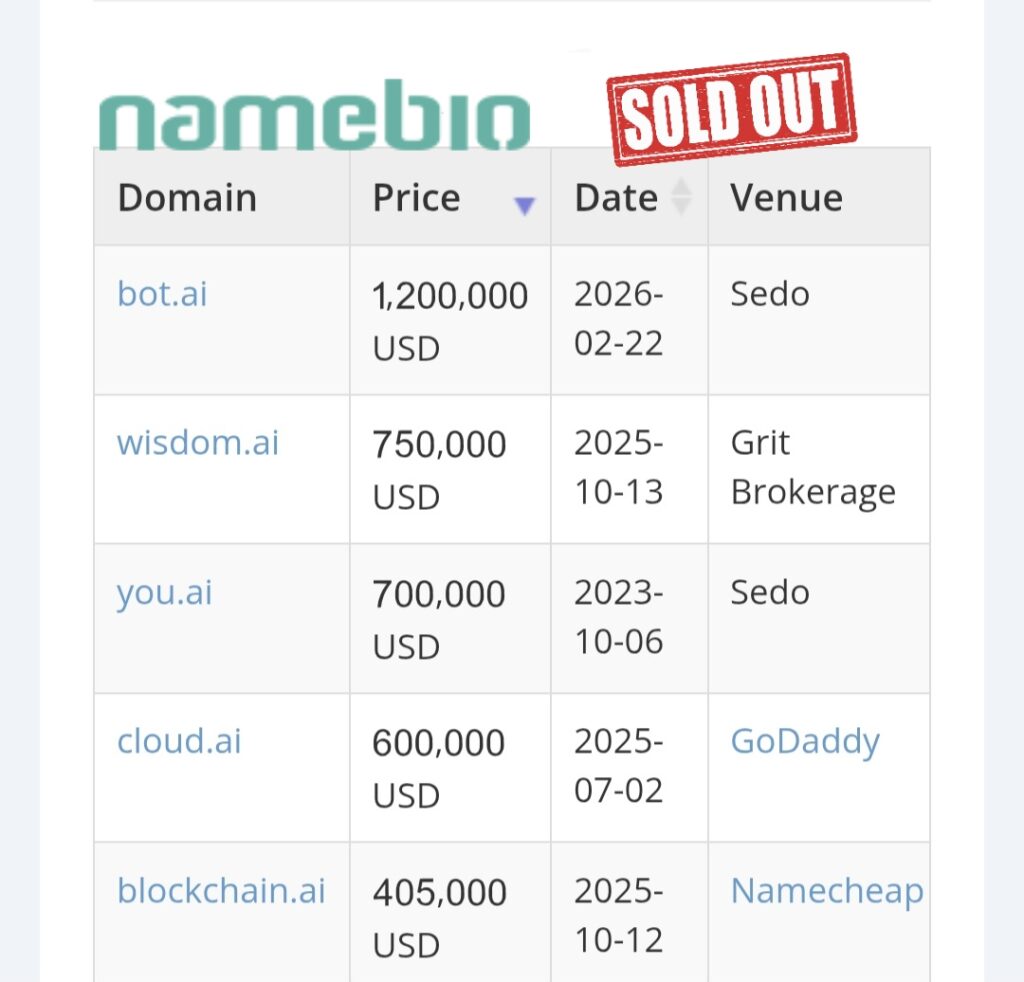Open the wisdom.ai domain link
The image size is (1024, 982).
pyautogui.click(x=198, y=442)
